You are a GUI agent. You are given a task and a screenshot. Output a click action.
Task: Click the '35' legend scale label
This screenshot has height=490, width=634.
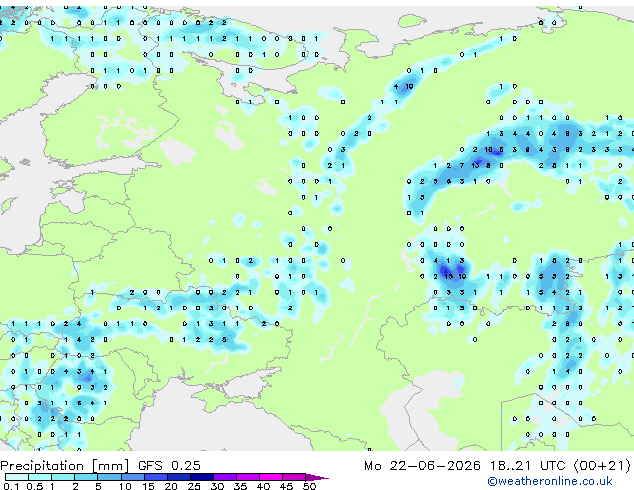240,486
